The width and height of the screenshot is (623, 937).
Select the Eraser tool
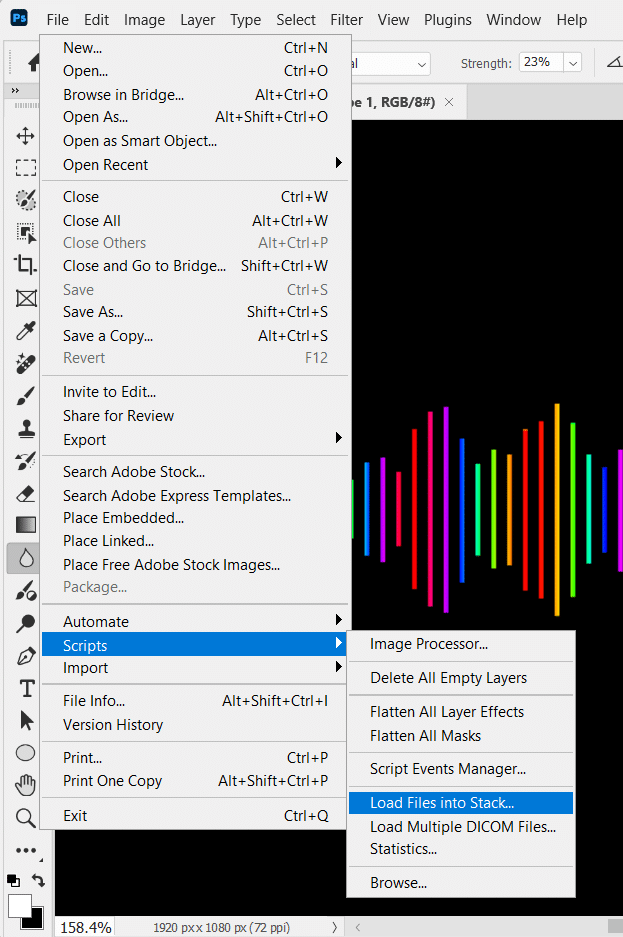25,493
